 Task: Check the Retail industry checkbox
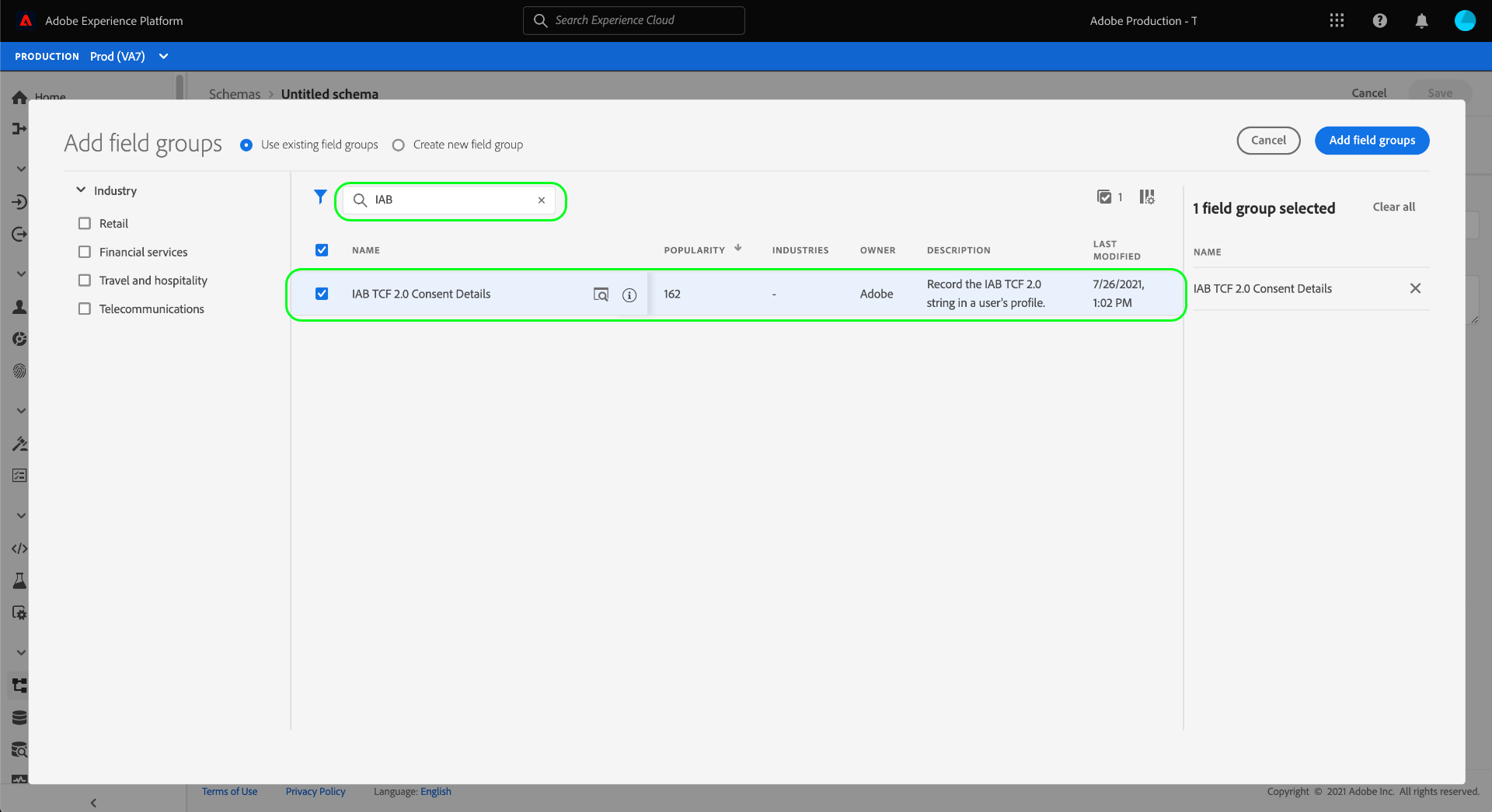(85, 224)
